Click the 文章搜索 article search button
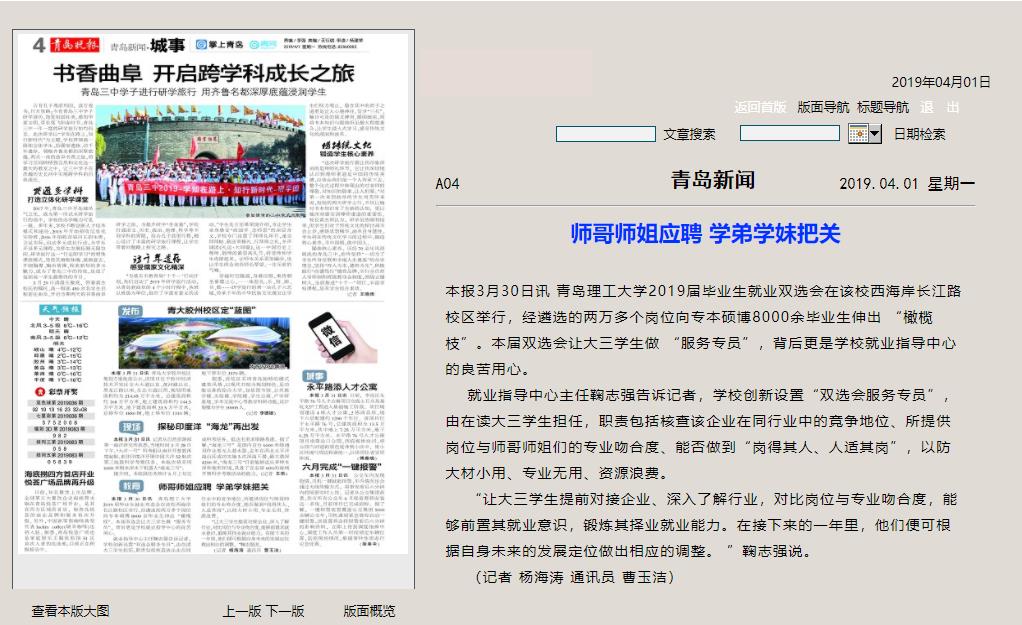 [689, 134]
